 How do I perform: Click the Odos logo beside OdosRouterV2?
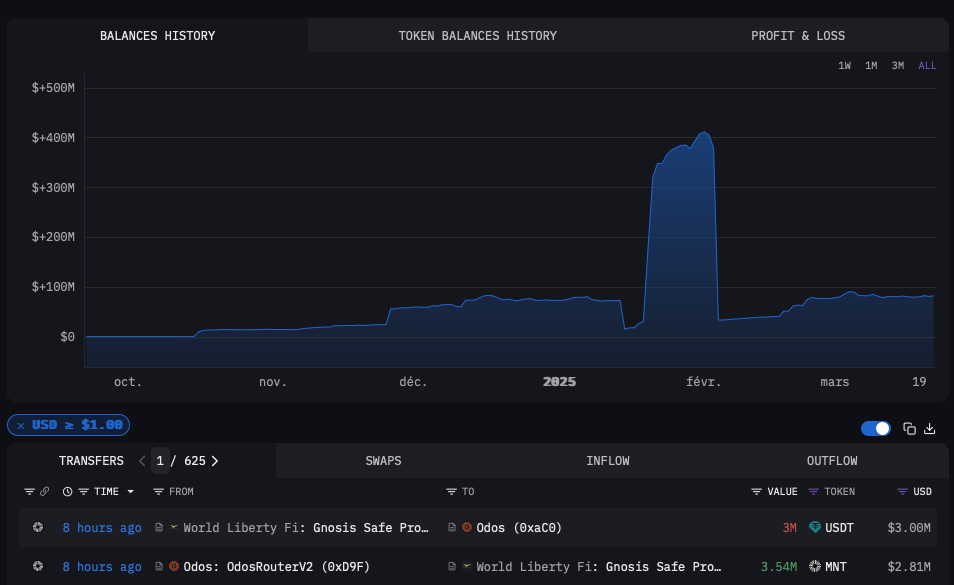point(173,566)
